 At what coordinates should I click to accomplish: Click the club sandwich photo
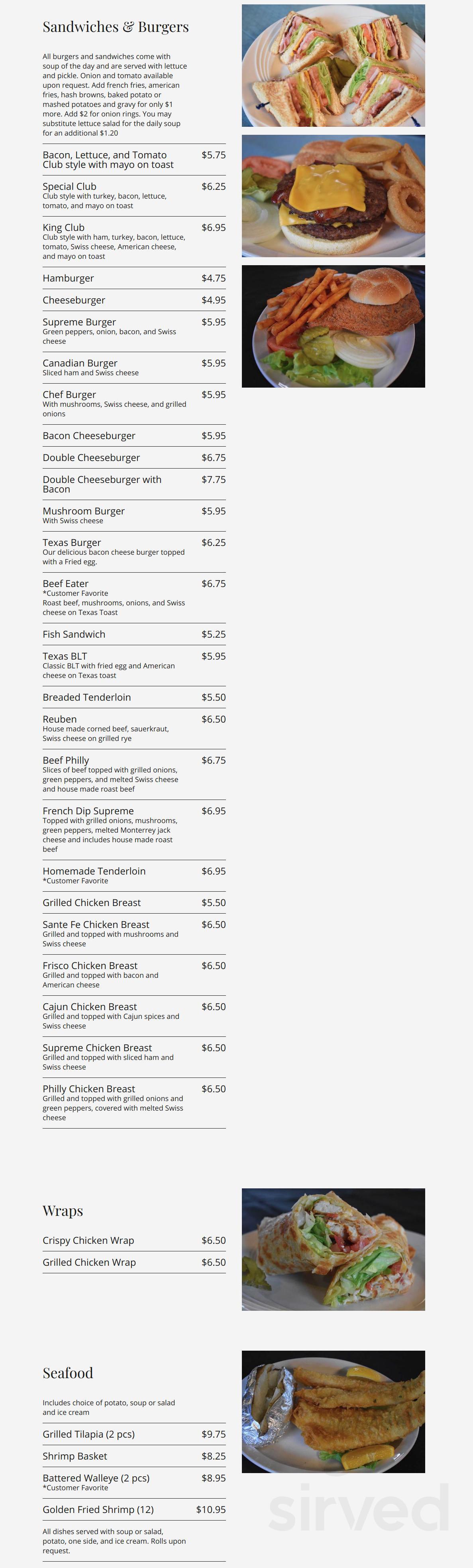[333, 66]
